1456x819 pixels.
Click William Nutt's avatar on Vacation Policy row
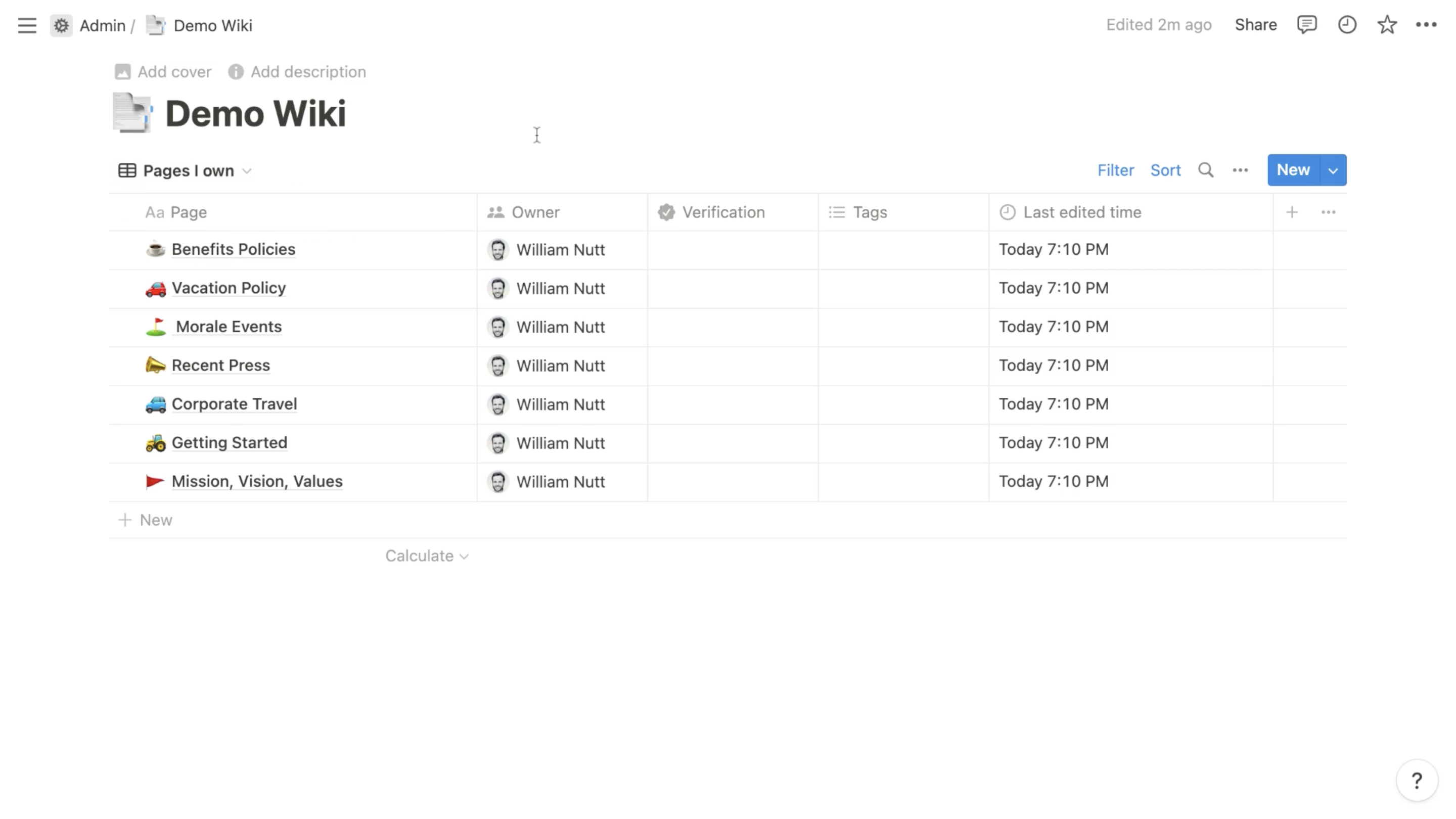point(498,288)
